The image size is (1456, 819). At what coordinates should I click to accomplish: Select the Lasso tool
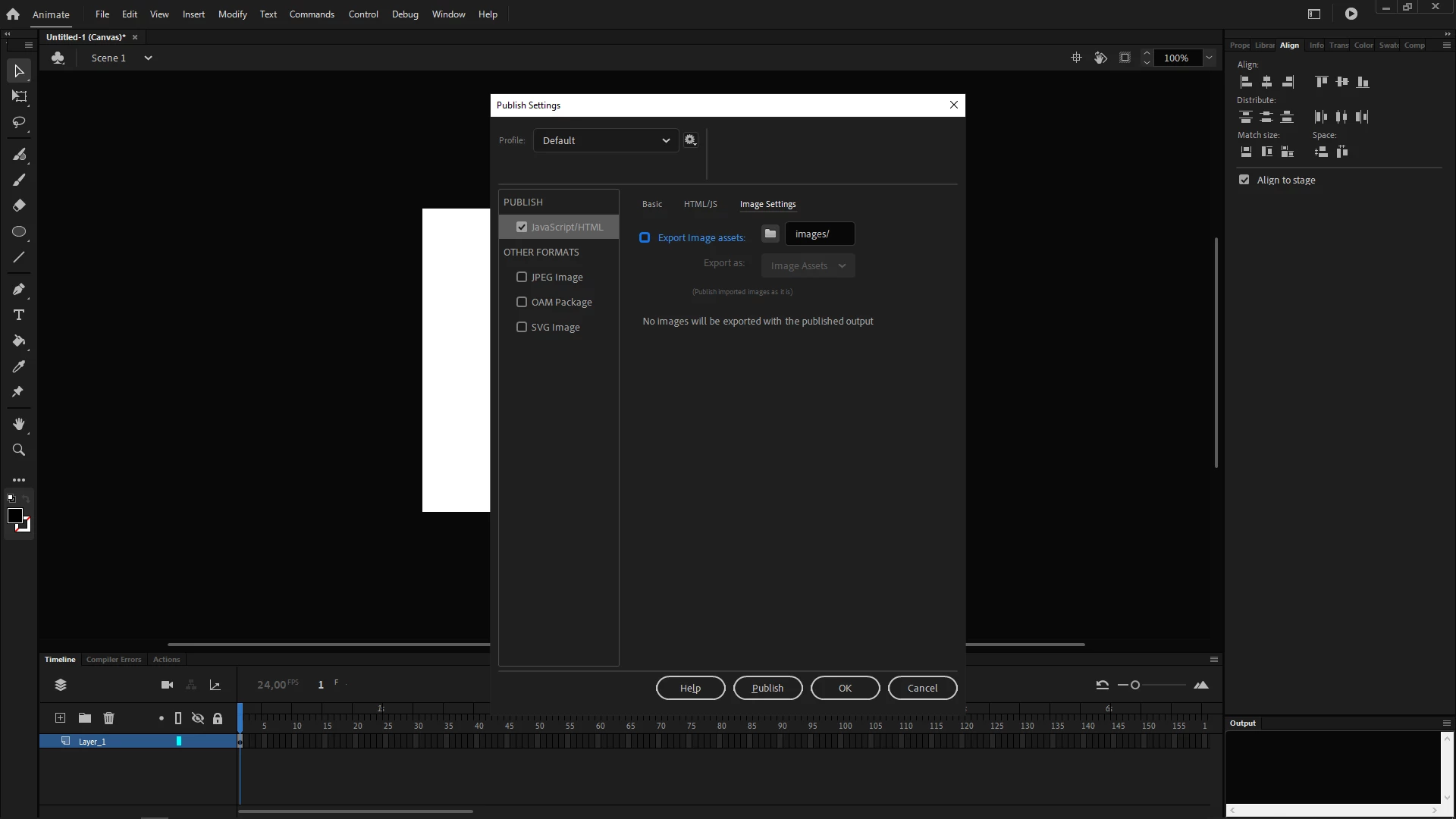pyautogui.click(x=19, y=122)
